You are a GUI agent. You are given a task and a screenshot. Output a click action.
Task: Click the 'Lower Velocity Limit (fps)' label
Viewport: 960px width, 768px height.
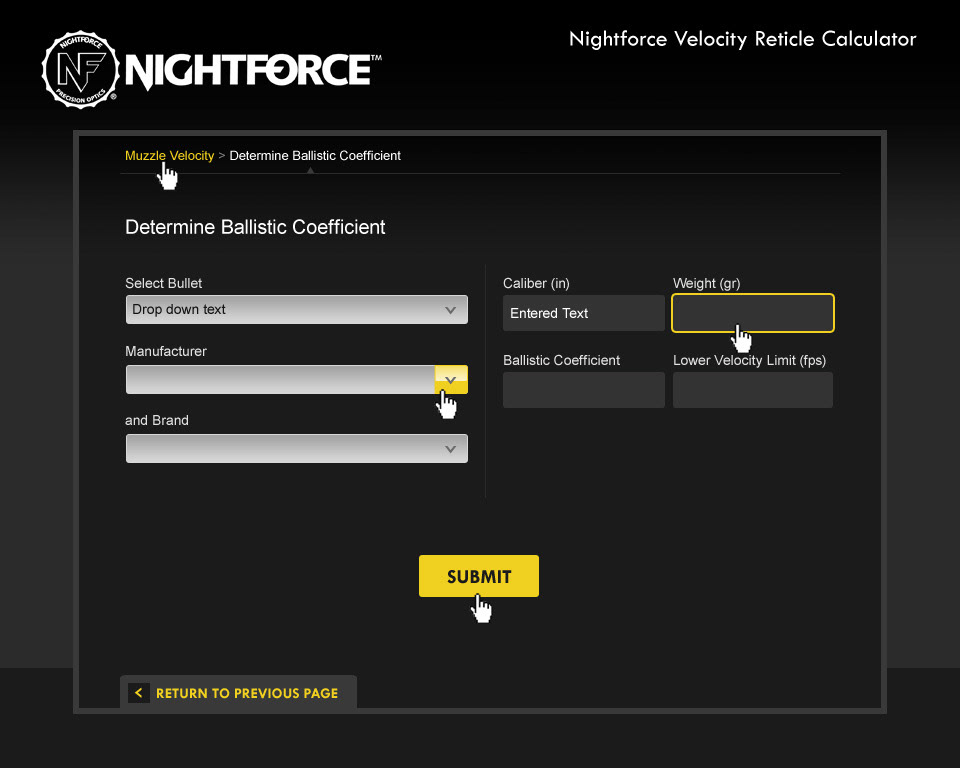[x=749, y=360]
